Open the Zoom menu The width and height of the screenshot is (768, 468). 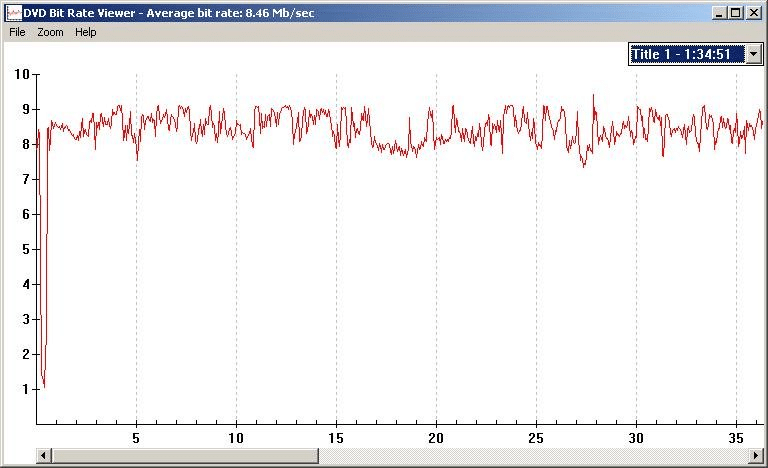pyautogui.click(x=50, y=32)
